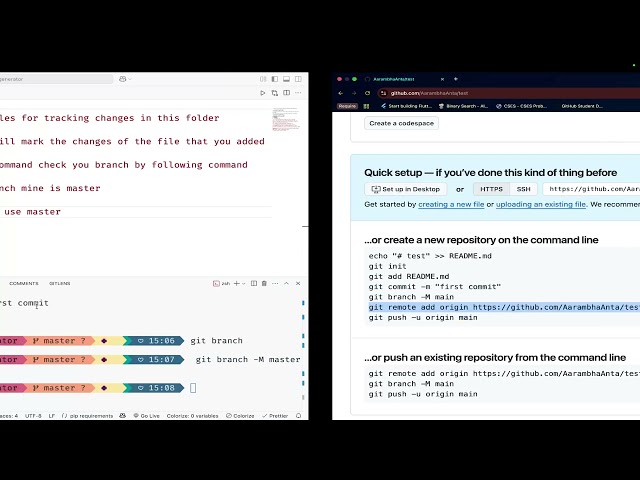Viewport: 640px width, 480px height.
Task: Follow the 'creating a new file' link
Action: tap(451, 204)
